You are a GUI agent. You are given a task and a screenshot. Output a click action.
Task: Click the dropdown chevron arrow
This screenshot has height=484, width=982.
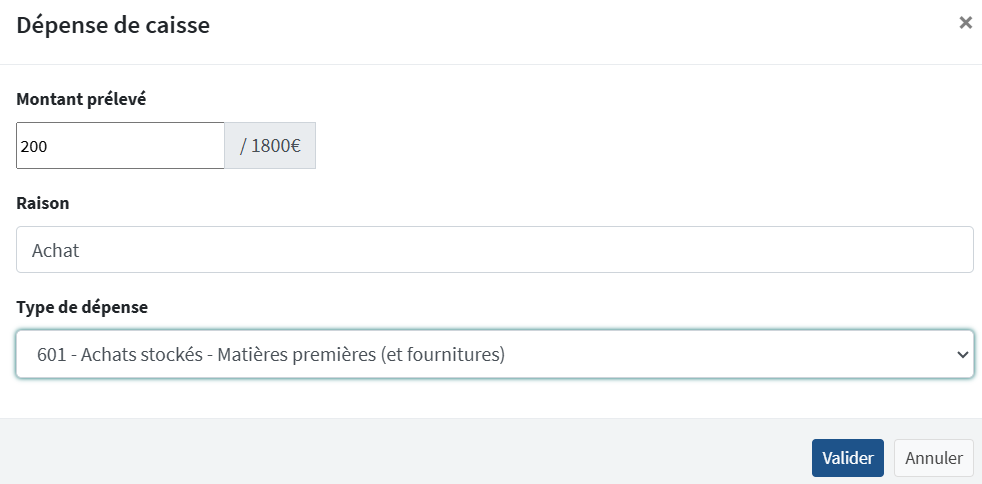tap(962, 354)
